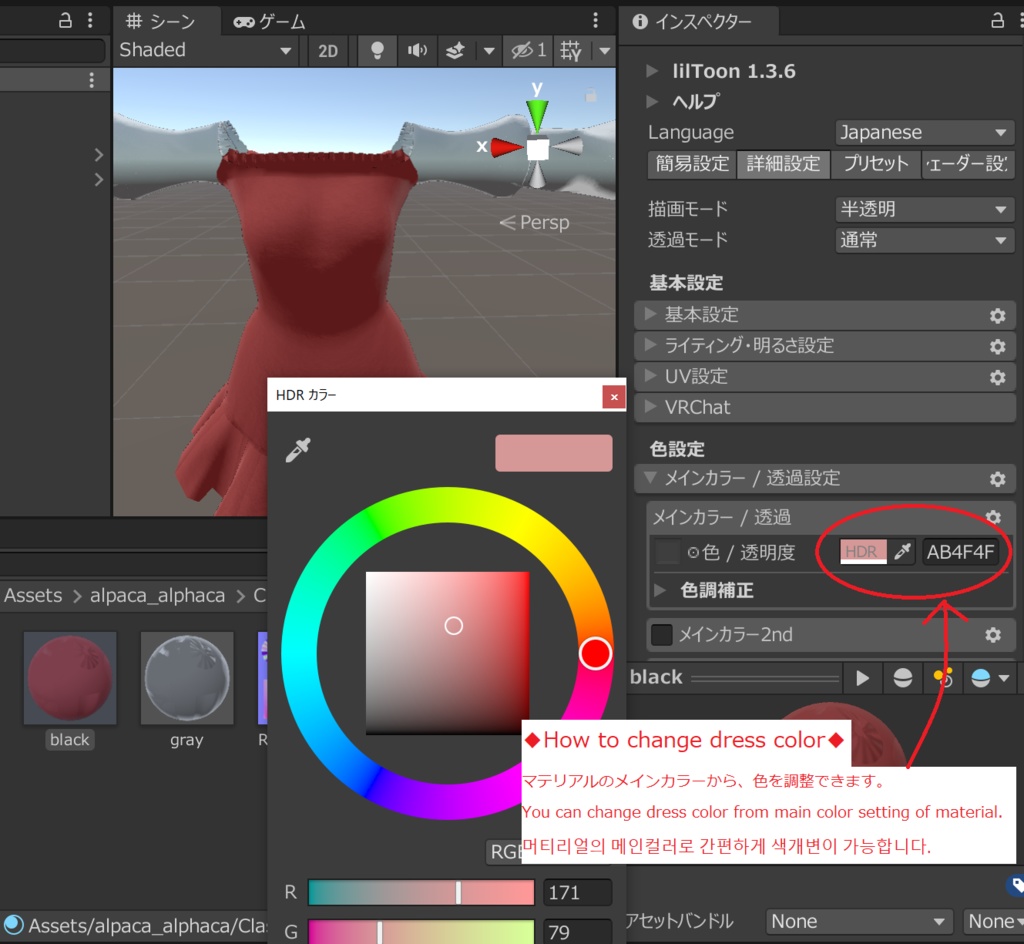The height and width of the screenshot is (944, 1024).
Task: Select 簡易設定 mode button
Action: [x=692, y=163]
